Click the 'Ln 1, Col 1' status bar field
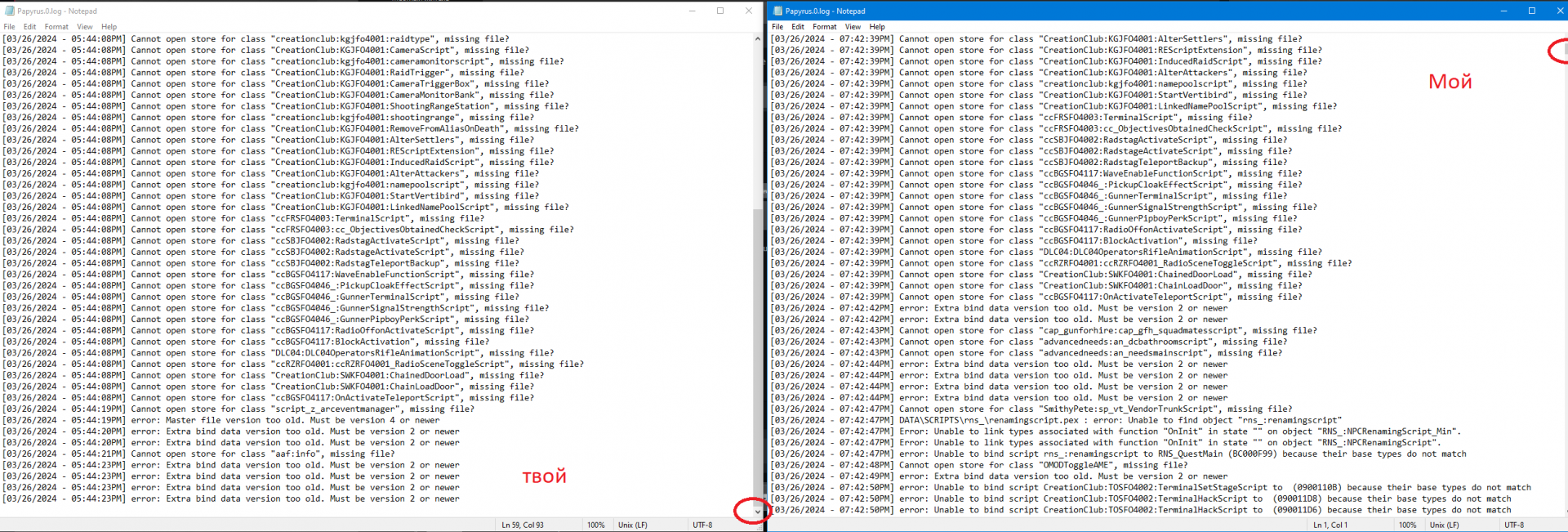1568x532 pixels. pyautogui.click(x=1330, y=525)
